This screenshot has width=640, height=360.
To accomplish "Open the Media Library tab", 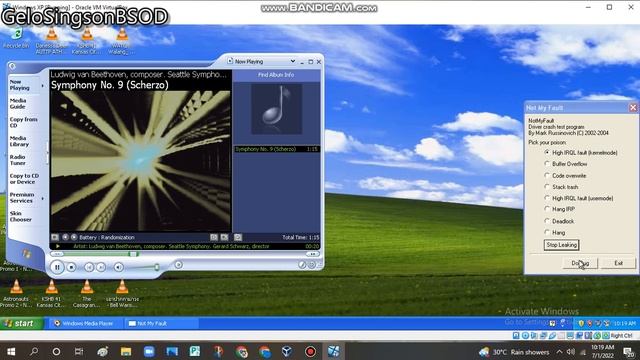I will [x=19, y=141].
